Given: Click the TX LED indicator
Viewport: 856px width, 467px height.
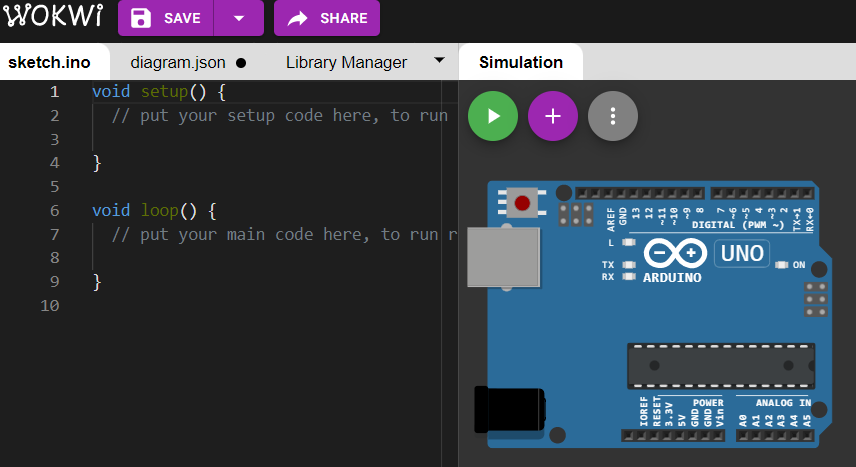Looking at the screenshot, I should point(629,265).
